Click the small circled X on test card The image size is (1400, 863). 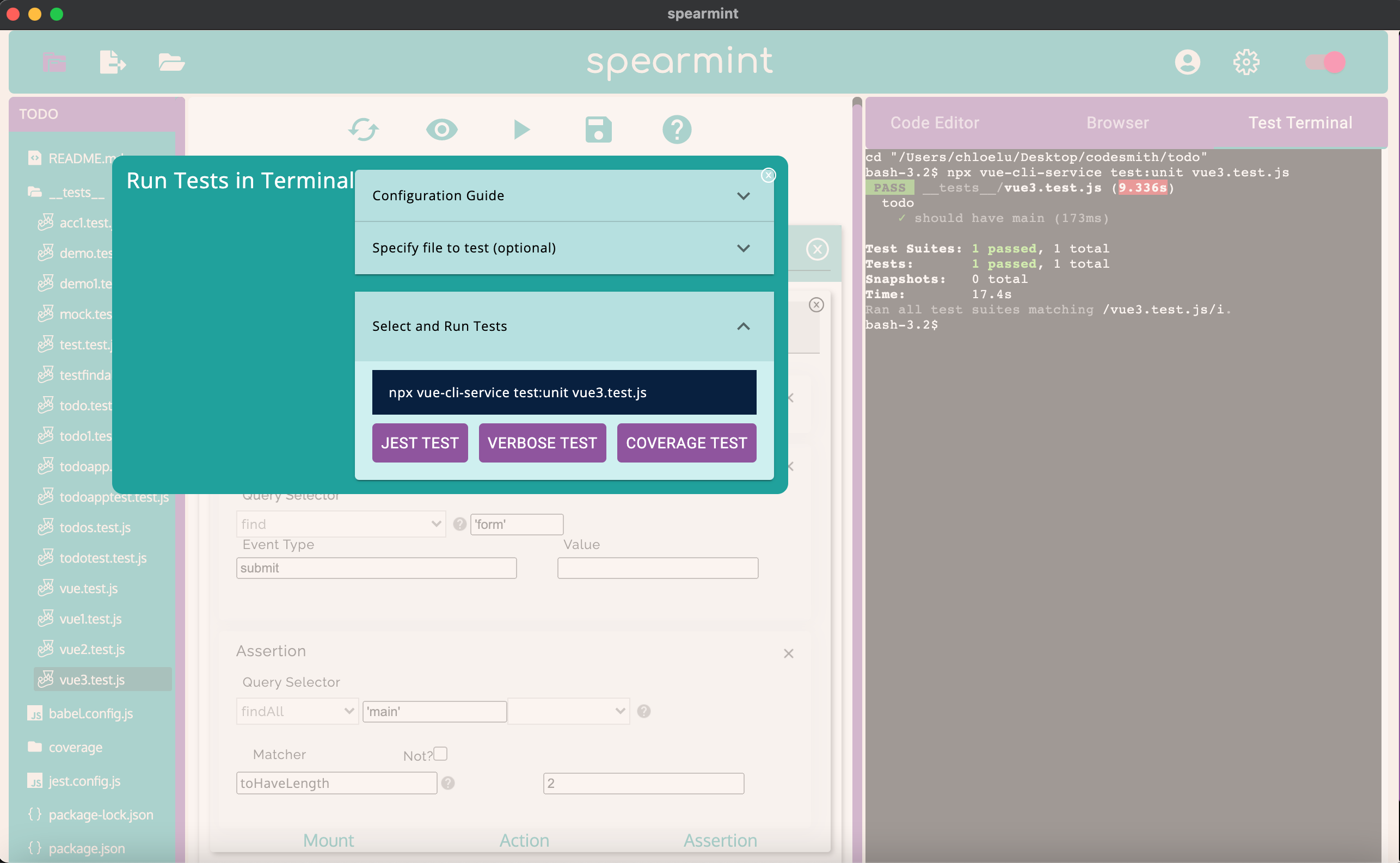tap(816, 305)
